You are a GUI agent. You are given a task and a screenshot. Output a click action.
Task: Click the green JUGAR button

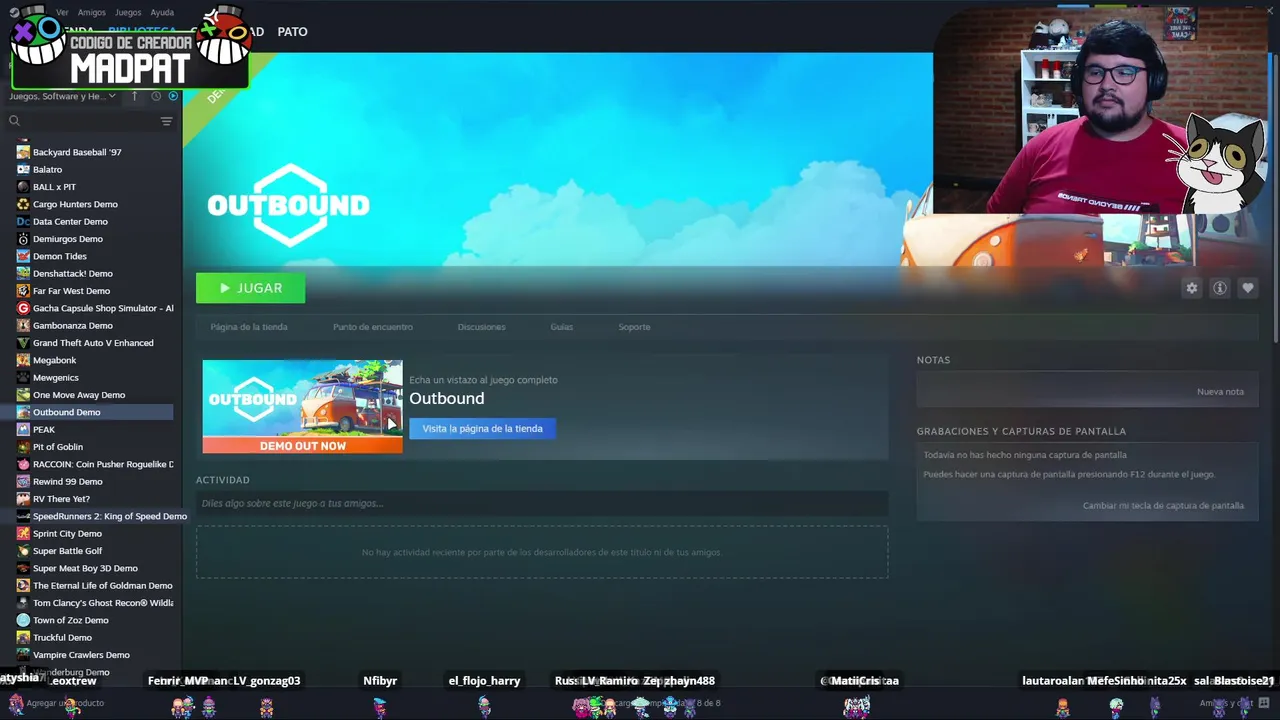[251, 288]
